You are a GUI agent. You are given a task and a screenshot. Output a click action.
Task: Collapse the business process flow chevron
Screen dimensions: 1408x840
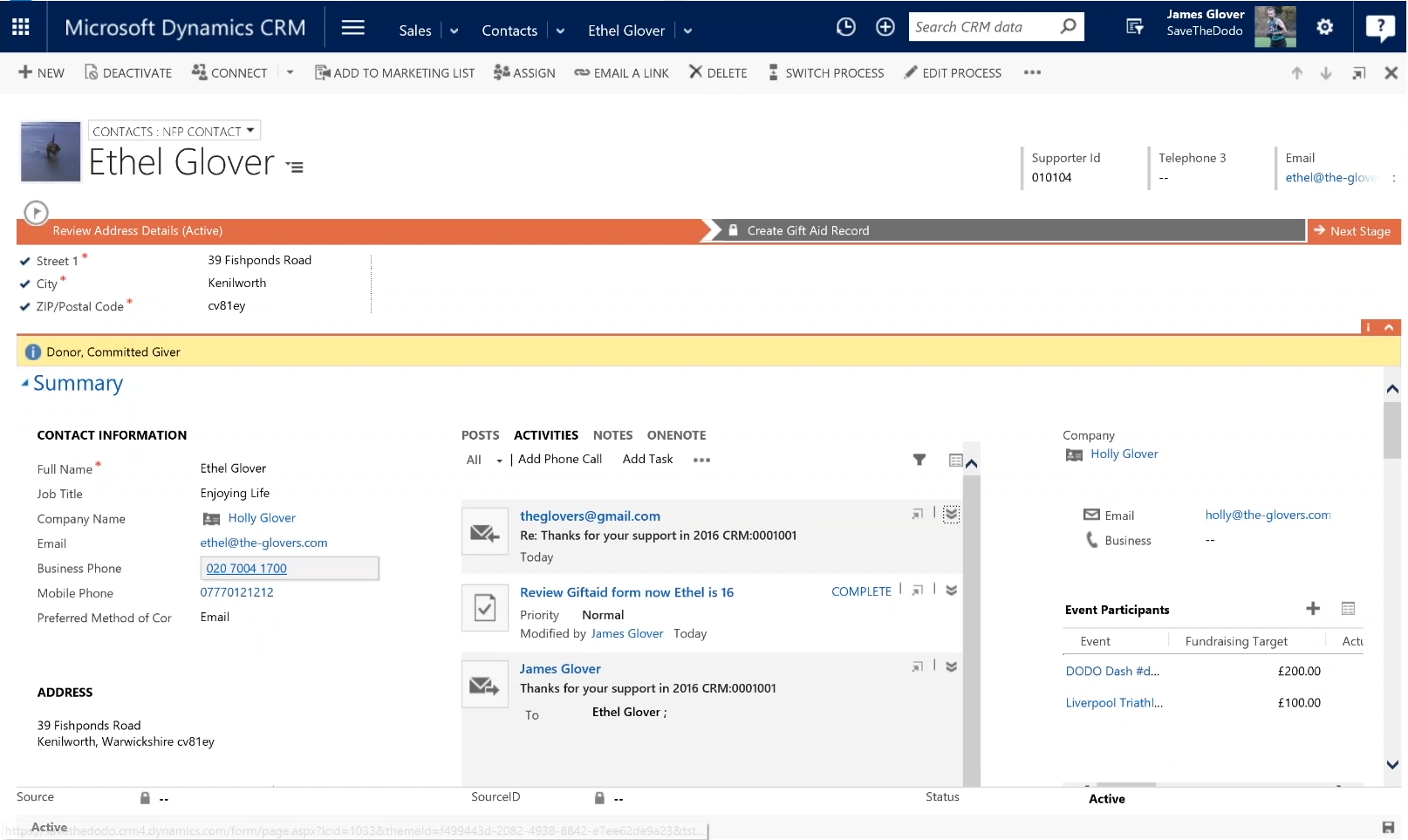[x=1388, y=327]
